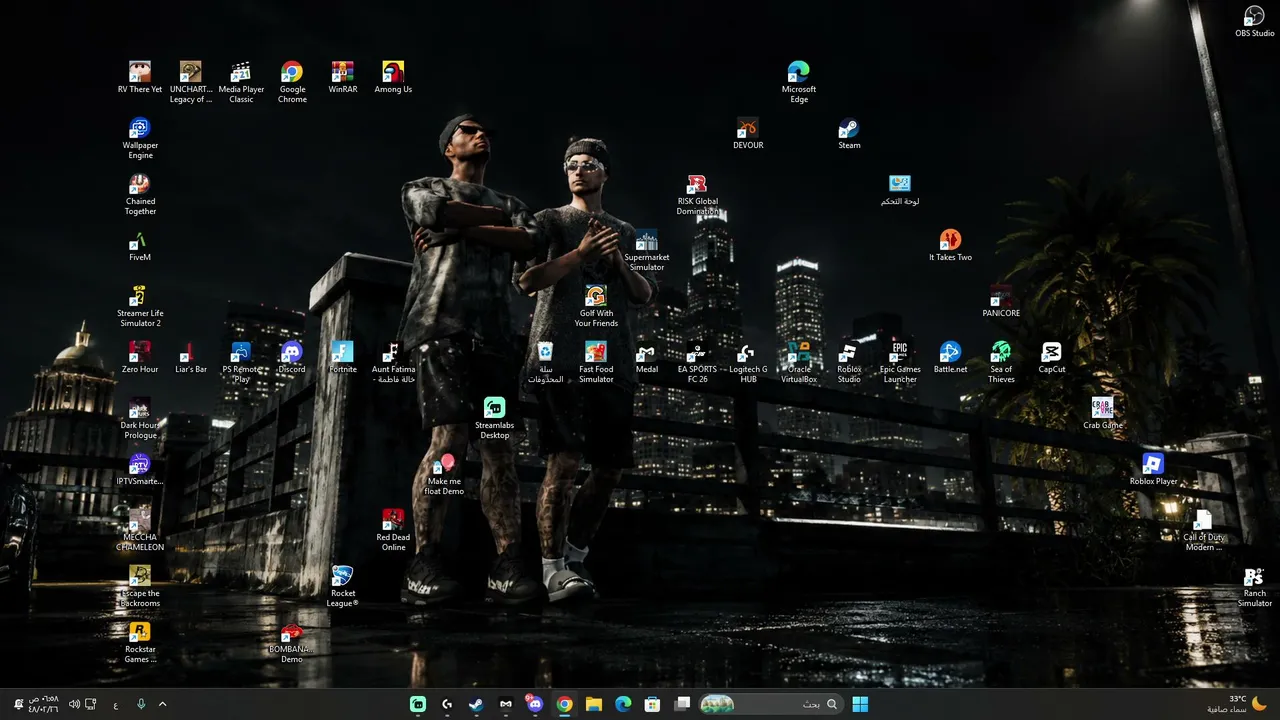
Task: Click Golf With Your Friends icon
Action: click(x=596, y=306)
